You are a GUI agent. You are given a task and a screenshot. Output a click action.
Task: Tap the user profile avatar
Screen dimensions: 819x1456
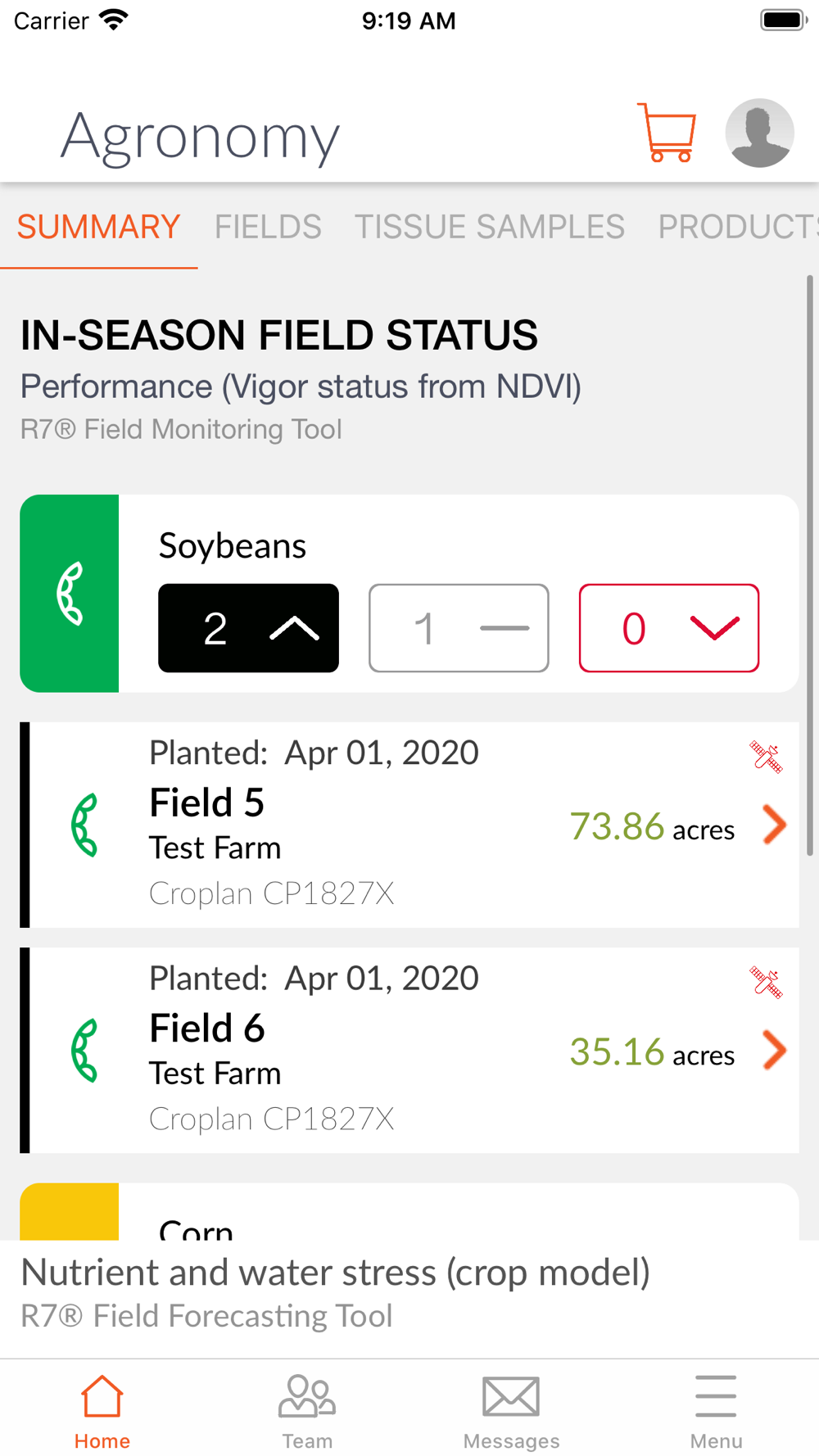point(759,133)
